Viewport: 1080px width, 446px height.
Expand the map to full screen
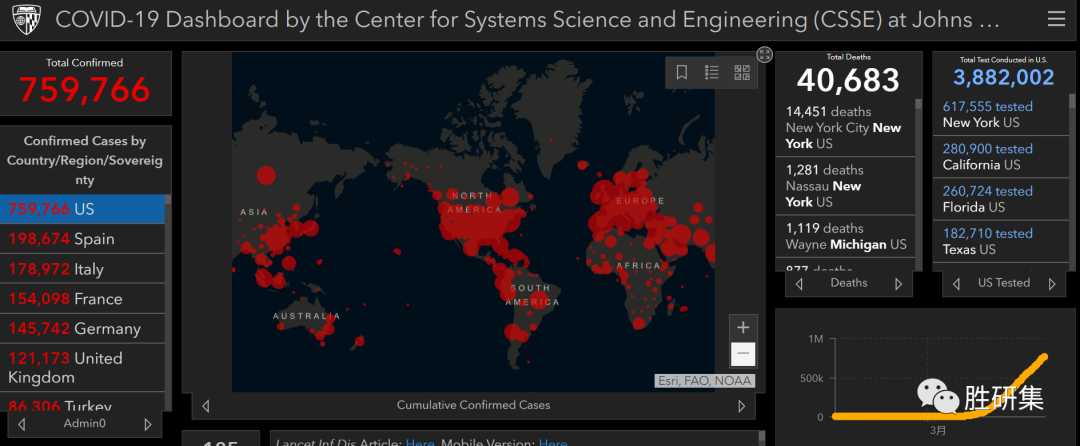pyautogui.click(x=765, y=54)
